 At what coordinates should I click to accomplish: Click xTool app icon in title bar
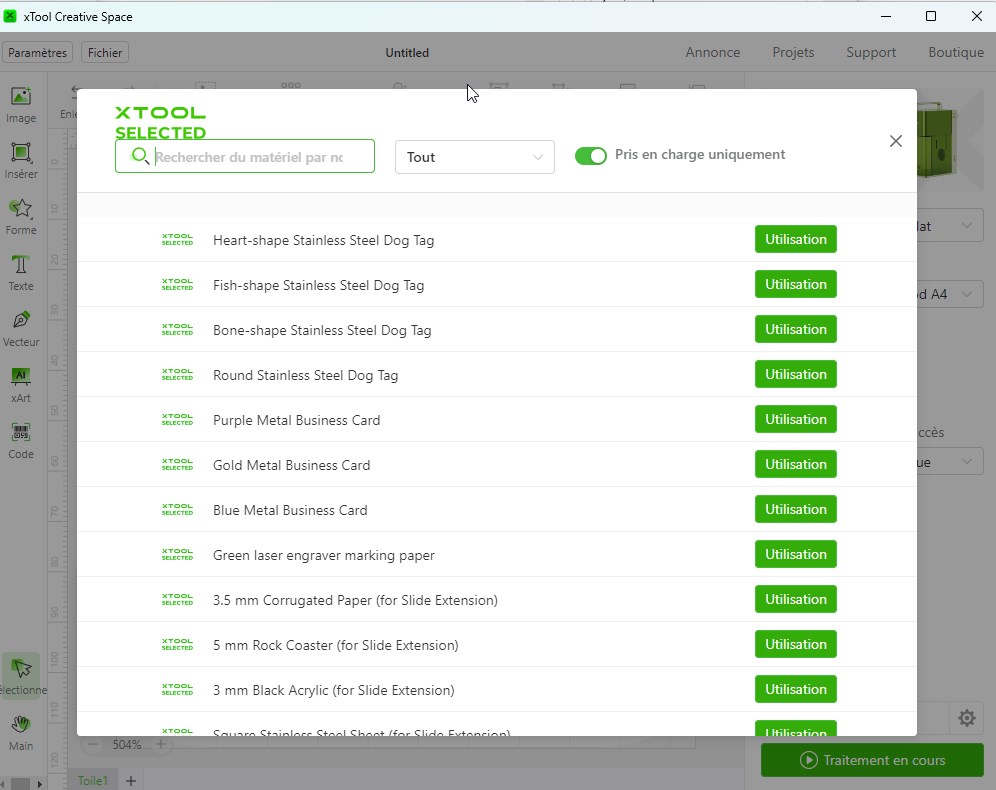point(10,16)
